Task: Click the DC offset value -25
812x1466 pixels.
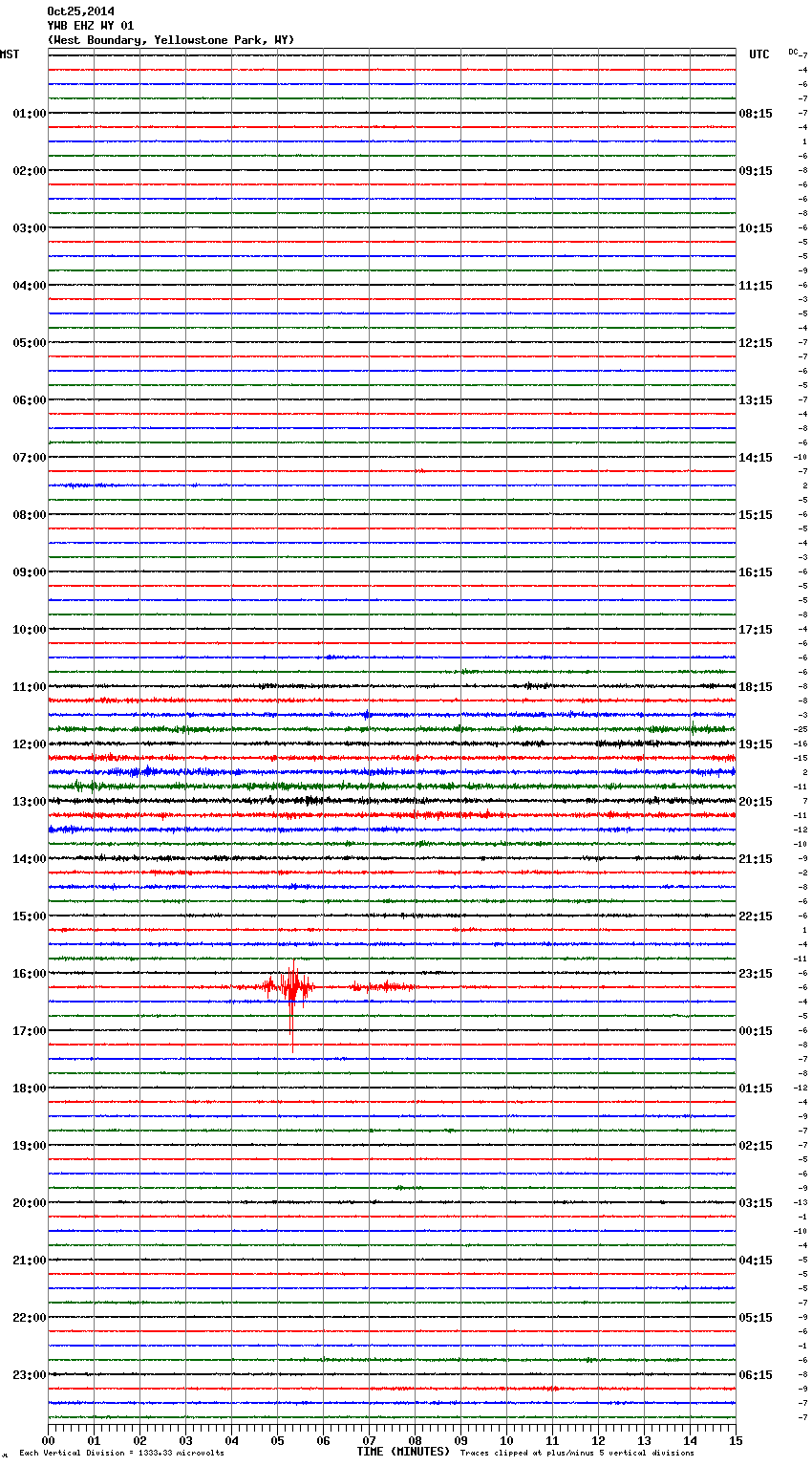Action: coord(801,729)
